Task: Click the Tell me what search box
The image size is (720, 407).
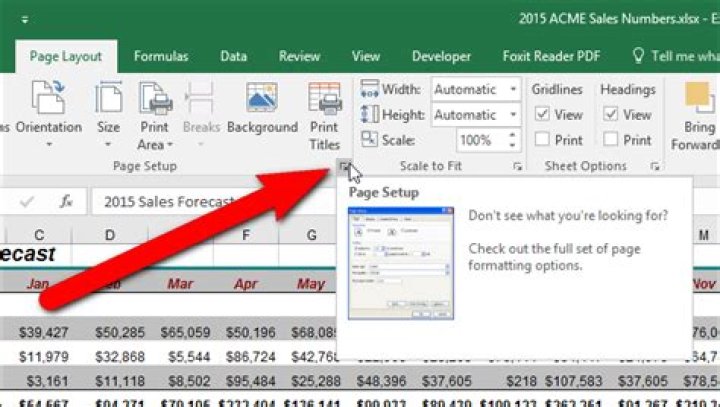Action: click(685, 56)
